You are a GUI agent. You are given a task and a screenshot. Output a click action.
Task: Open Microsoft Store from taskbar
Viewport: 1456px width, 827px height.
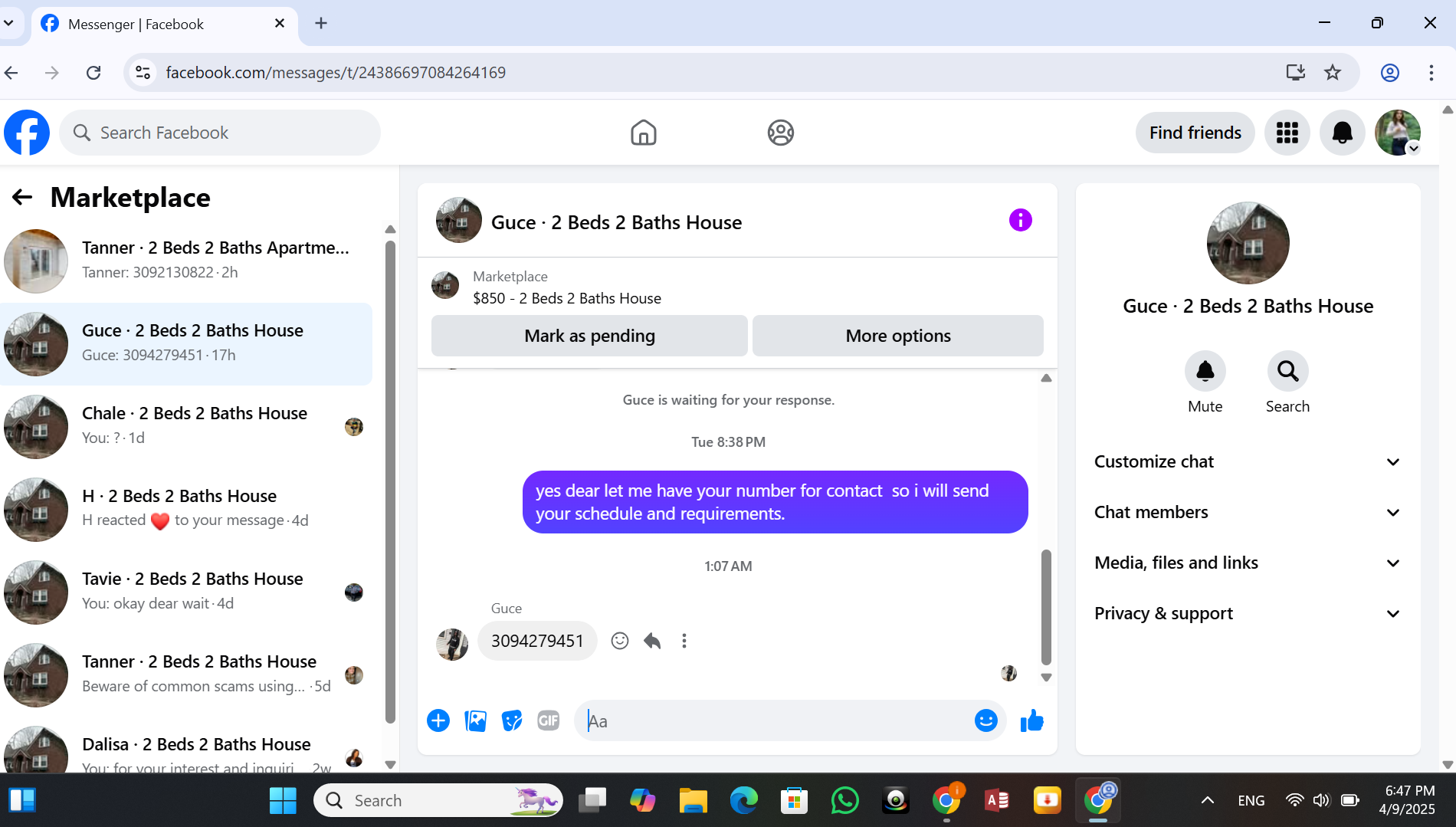(794, 801)
